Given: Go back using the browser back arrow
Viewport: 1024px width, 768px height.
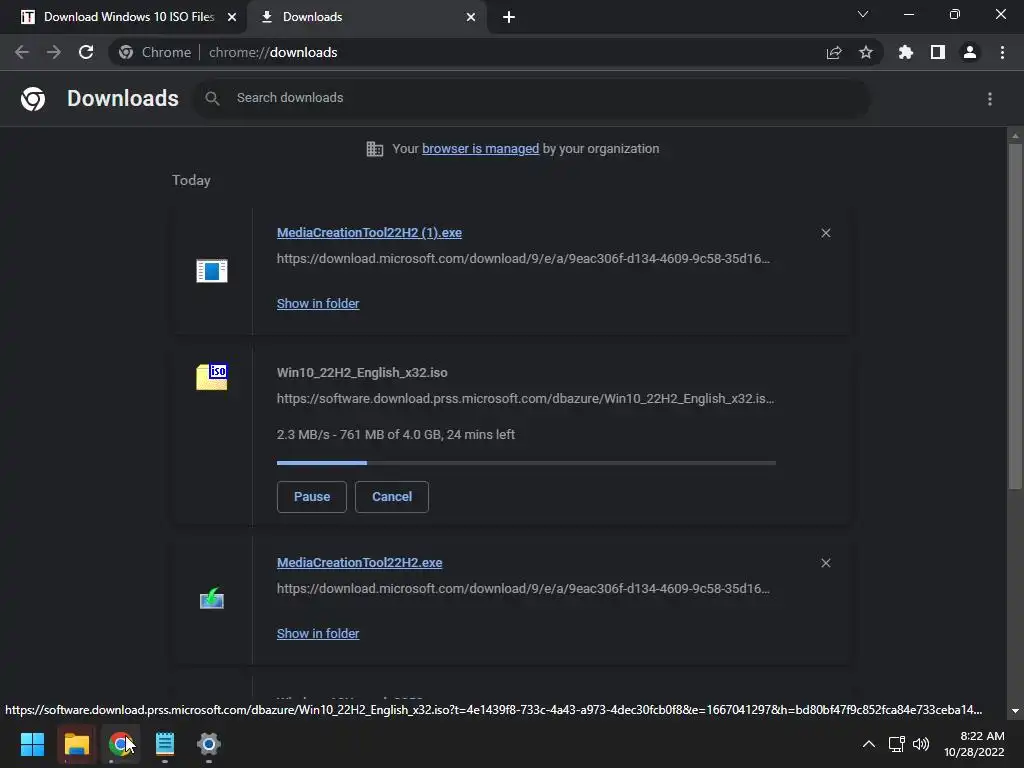Looking at the screenshot, I should click(22, 52).
